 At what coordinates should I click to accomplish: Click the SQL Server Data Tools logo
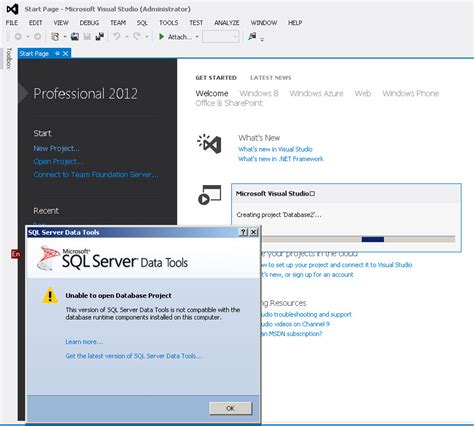coord(112,258)
